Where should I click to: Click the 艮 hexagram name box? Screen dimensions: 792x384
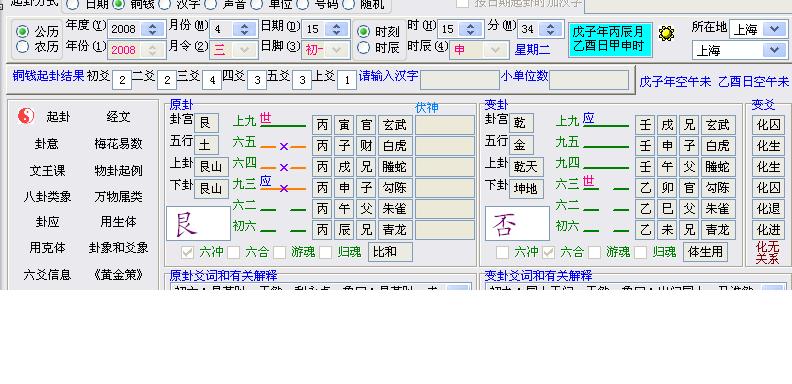(x=199, y=223)
